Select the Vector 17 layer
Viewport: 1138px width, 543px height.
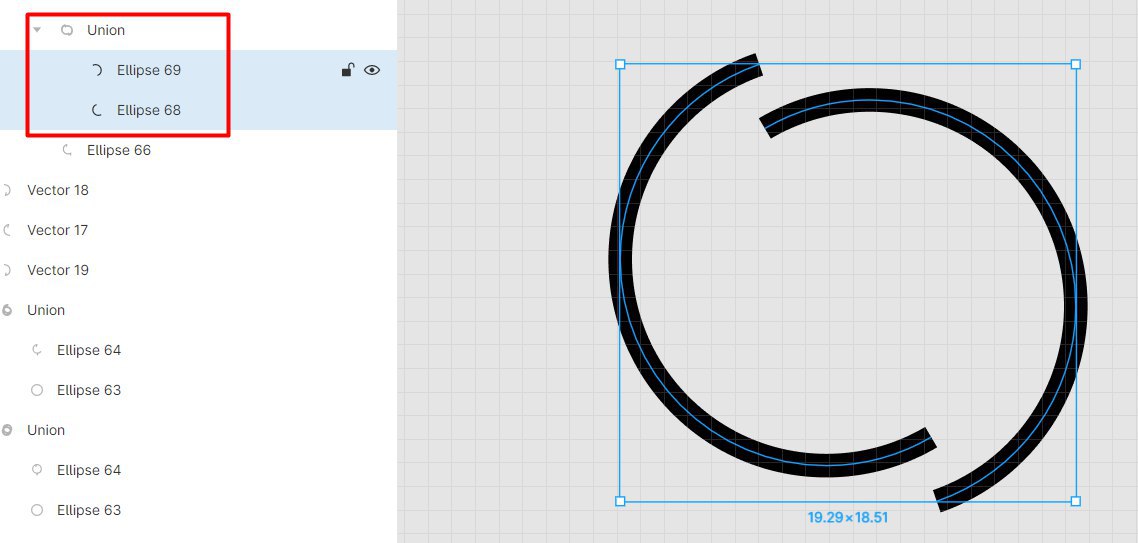(57, 230)
